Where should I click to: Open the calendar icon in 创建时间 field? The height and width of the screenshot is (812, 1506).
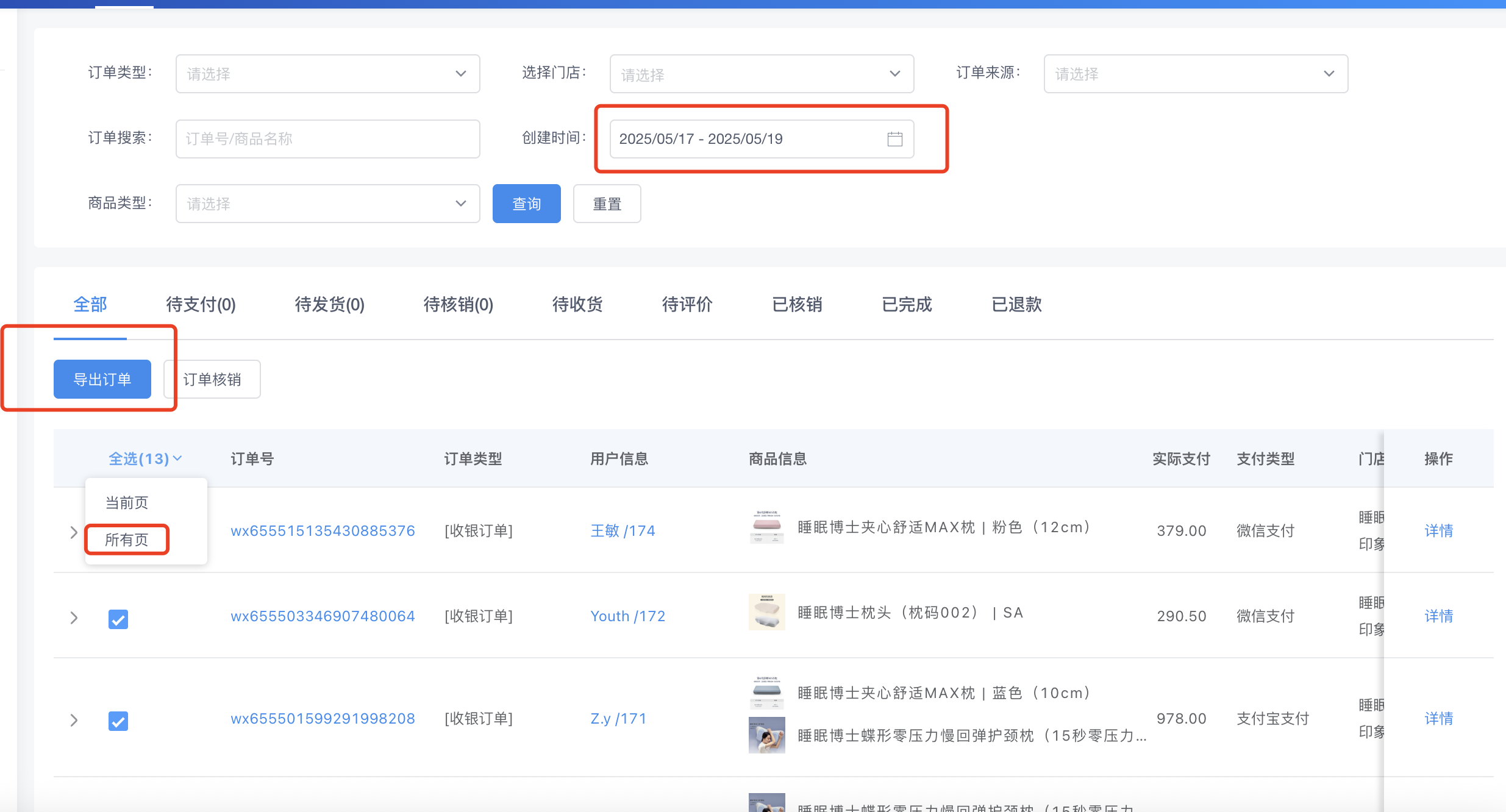pyautogui.click(x=894, y=139)
